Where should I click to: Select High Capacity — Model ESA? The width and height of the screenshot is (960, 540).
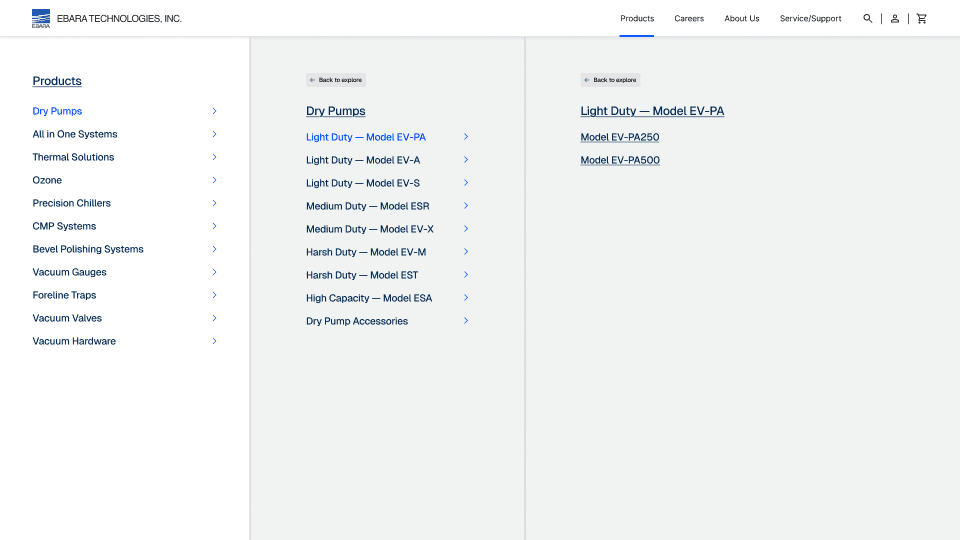[369, 298]
